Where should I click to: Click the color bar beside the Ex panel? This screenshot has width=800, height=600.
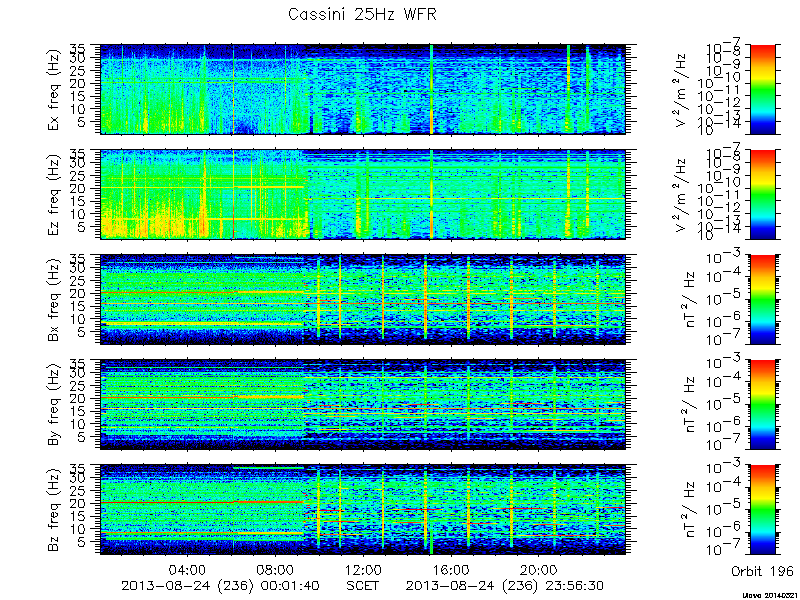[x=762, y=89]
